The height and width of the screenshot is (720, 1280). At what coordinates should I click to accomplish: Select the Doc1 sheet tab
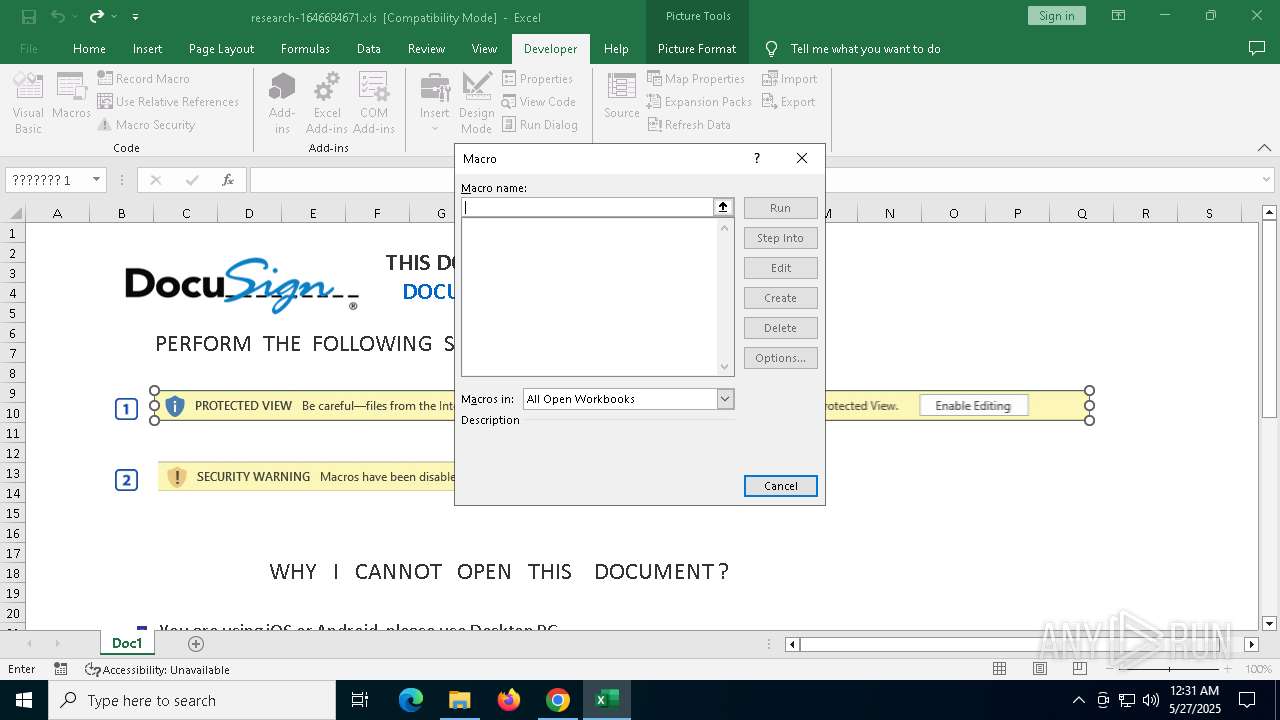[127, 643]
